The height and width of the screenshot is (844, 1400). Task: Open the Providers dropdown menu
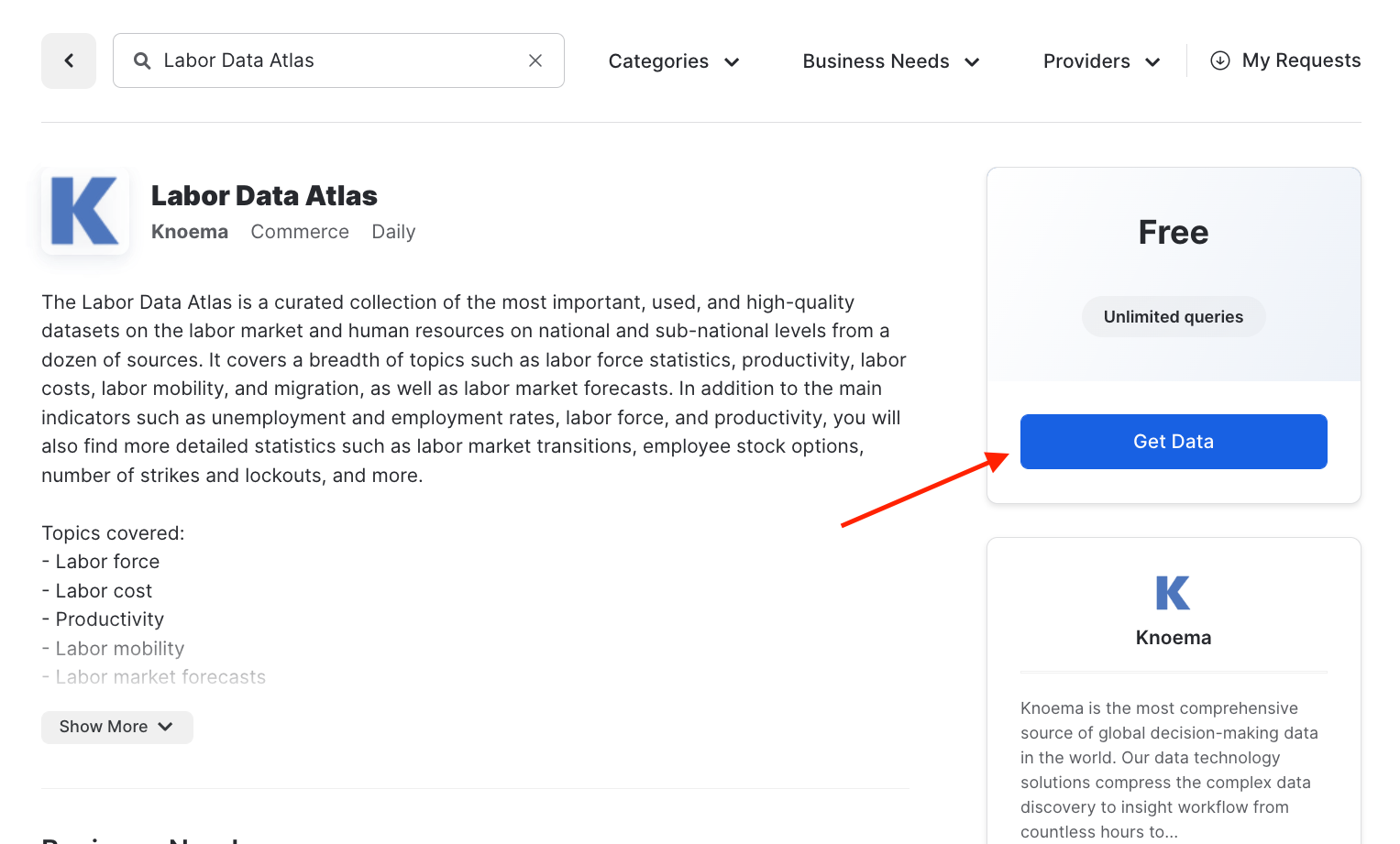coord(1101,61)
